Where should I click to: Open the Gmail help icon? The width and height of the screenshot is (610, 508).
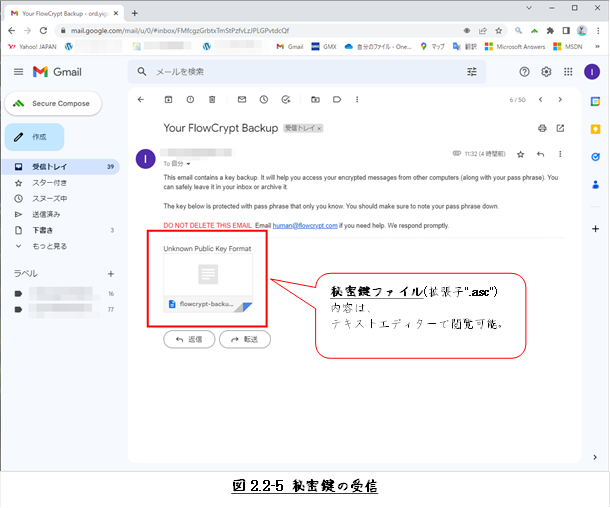(x=524, y=72)
